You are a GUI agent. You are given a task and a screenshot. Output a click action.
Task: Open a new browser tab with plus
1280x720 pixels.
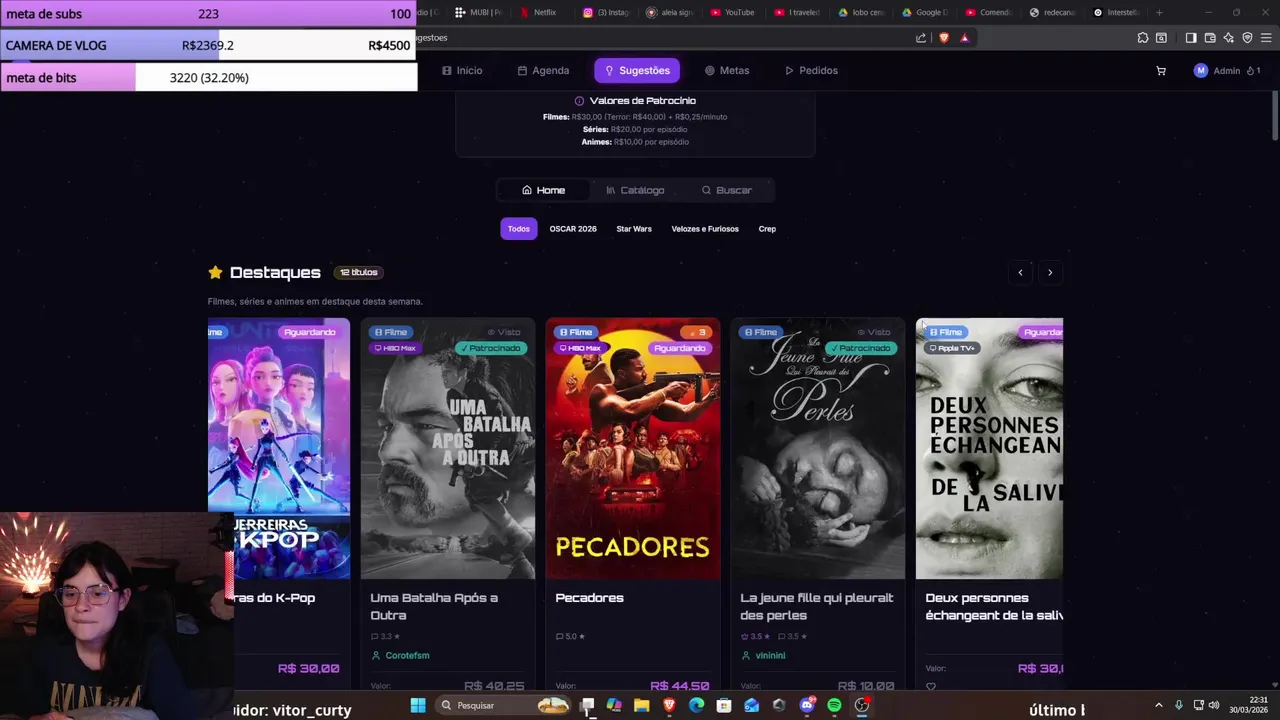1159,12
